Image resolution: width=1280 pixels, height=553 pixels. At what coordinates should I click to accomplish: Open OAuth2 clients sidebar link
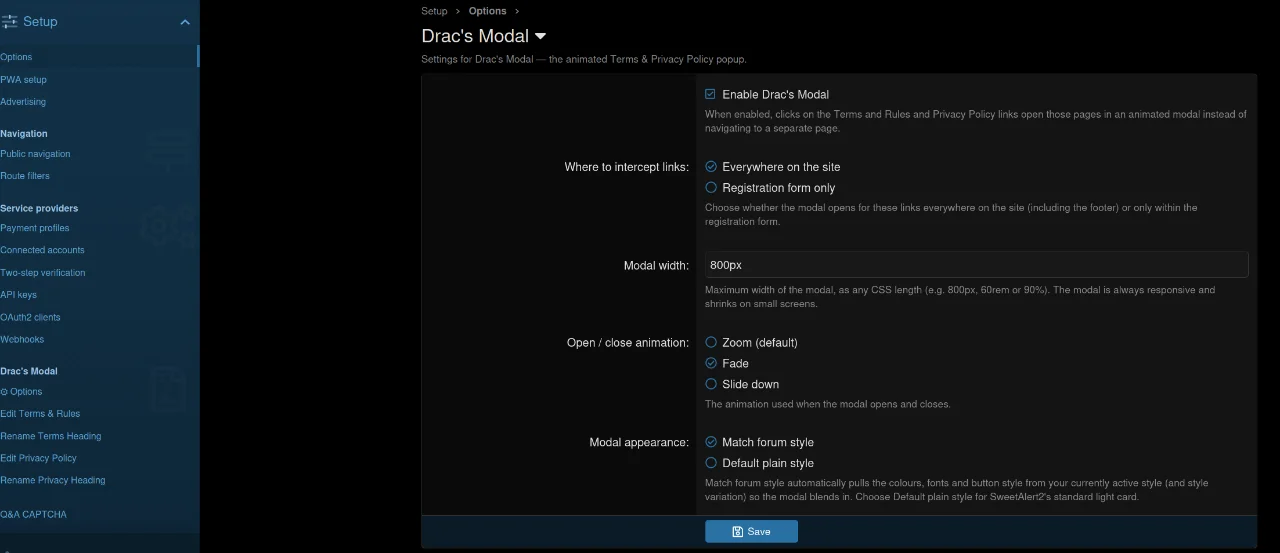pos(31,317)
